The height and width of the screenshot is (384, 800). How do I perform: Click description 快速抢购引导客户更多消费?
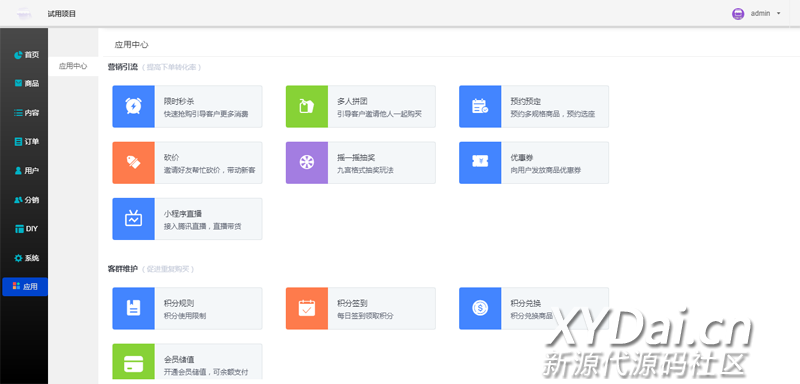pos(206,114)
